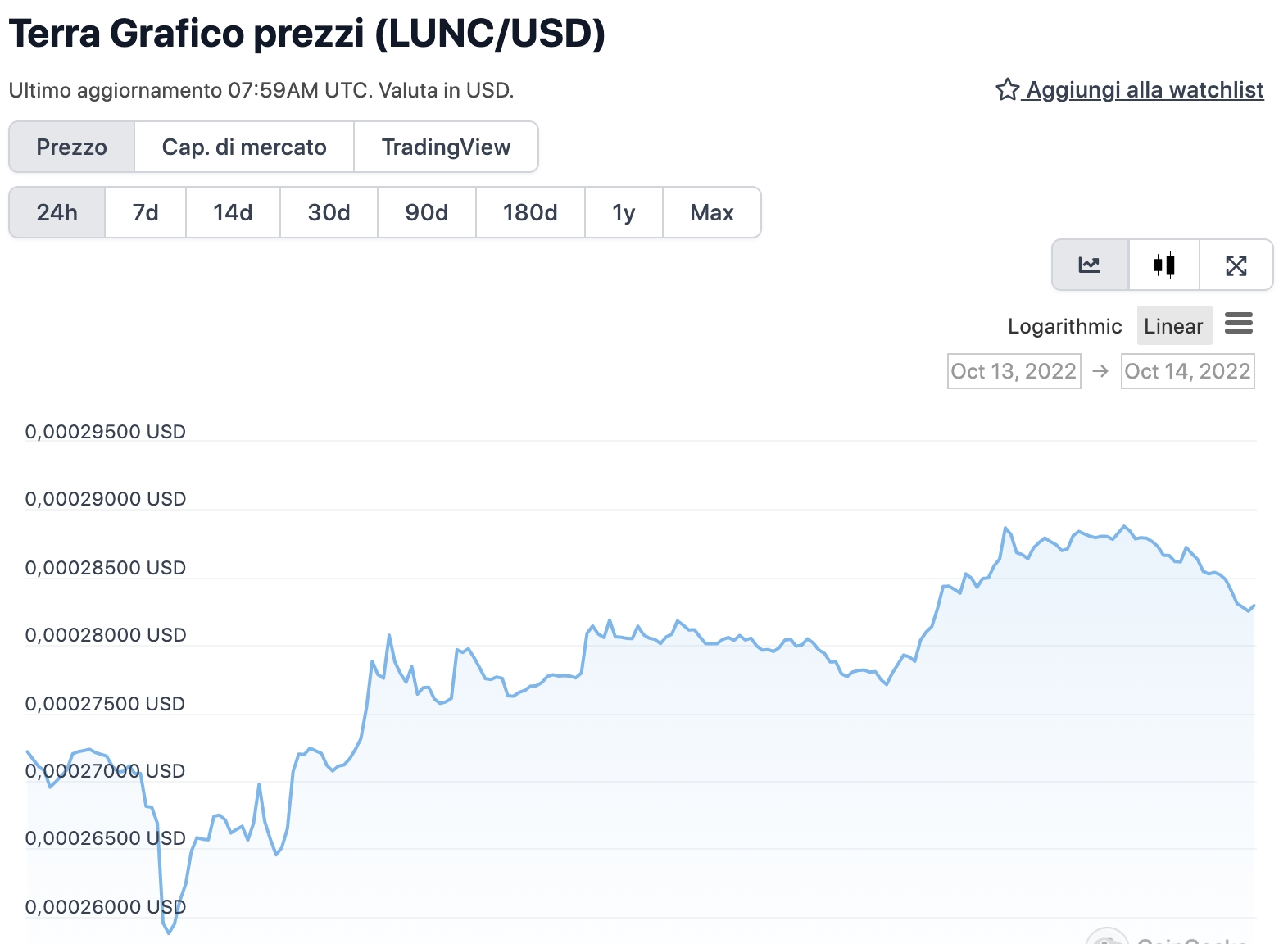This screenshot has height=944, width=1288.
Task: Open chart hamburger menu icon
Action: click(x=1238, y=324)
